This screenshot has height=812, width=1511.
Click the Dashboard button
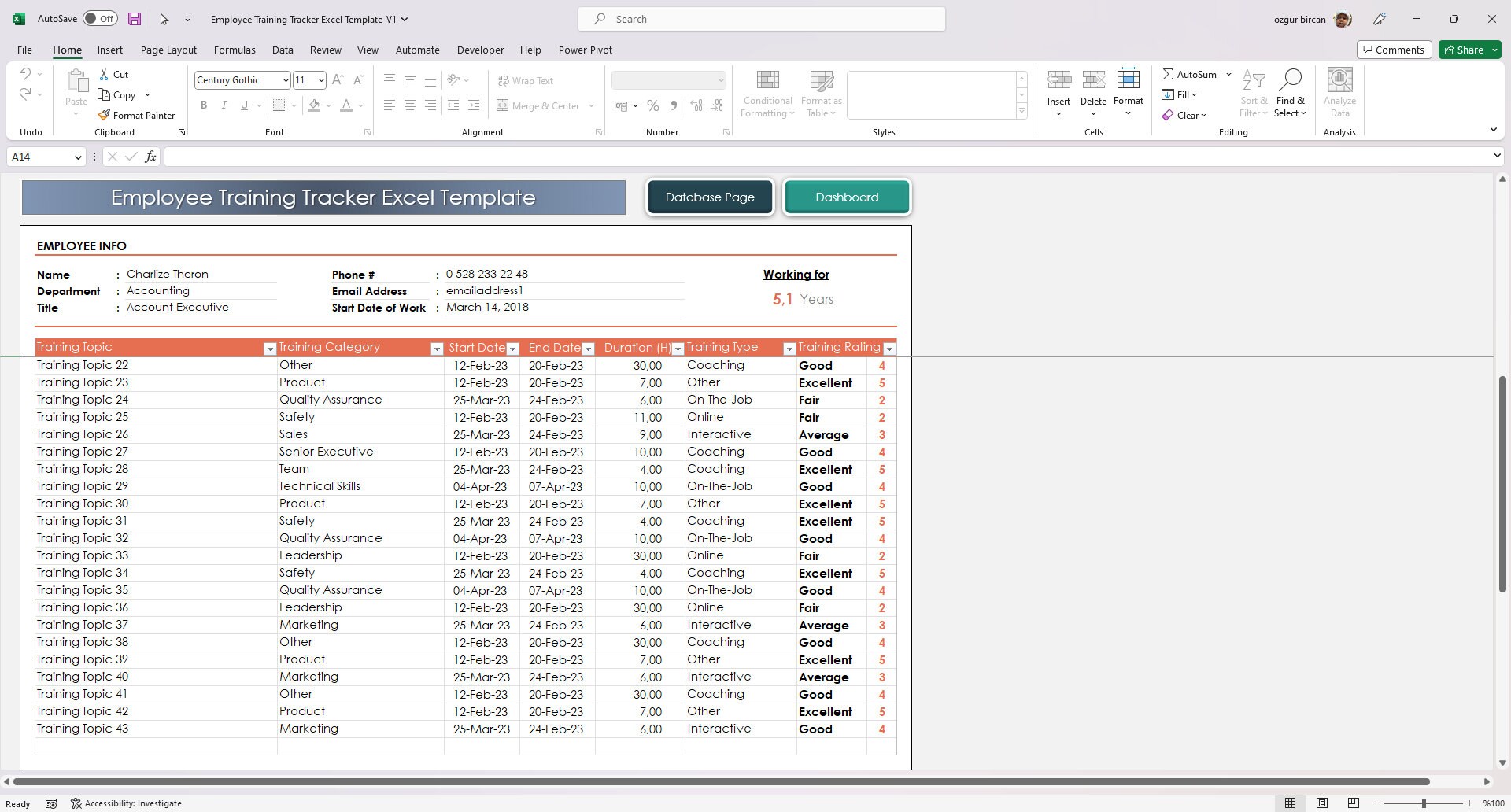(x=847, y=197)
